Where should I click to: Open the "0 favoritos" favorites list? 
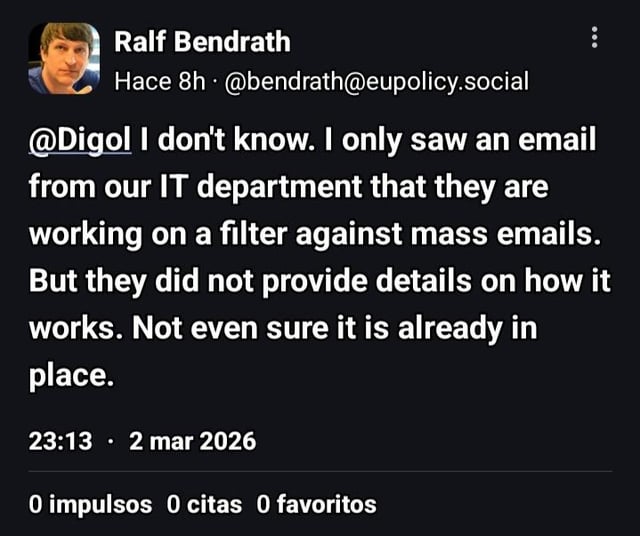tap(317, 504)
